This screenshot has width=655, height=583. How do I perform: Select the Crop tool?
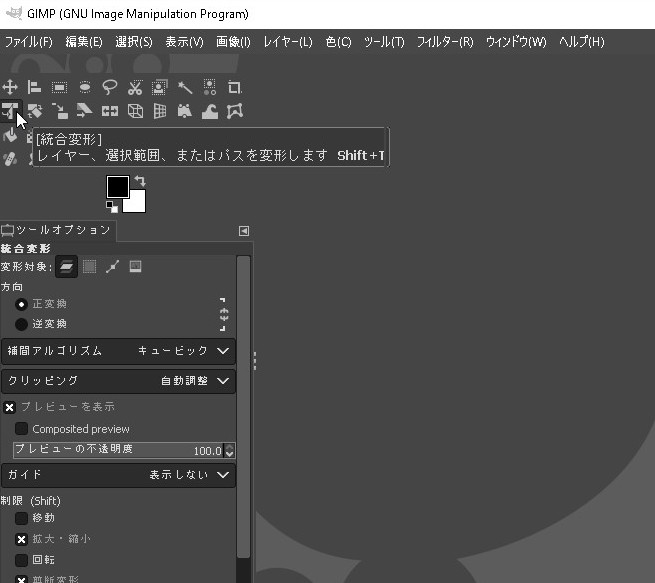pyautogui.click(x=235, y=87)
